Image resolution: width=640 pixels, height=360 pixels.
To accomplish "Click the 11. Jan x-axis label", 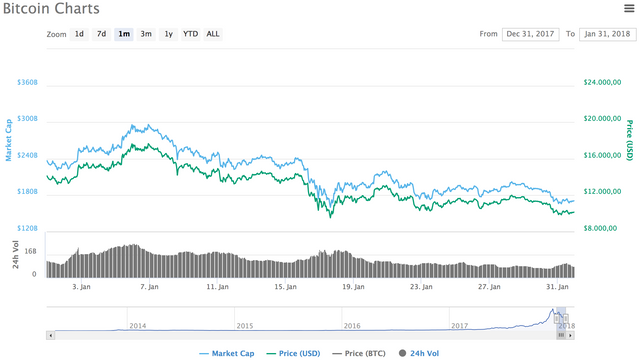I will (x=218, y=287).
